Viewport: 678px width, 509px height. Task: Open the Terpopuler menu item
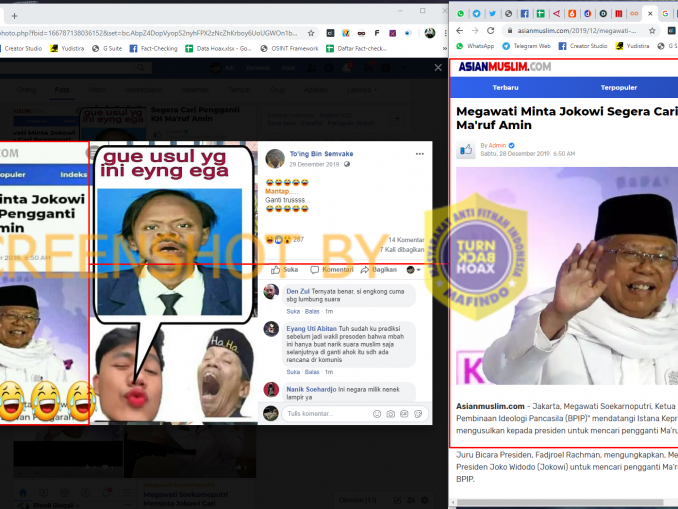click(618, 87)
